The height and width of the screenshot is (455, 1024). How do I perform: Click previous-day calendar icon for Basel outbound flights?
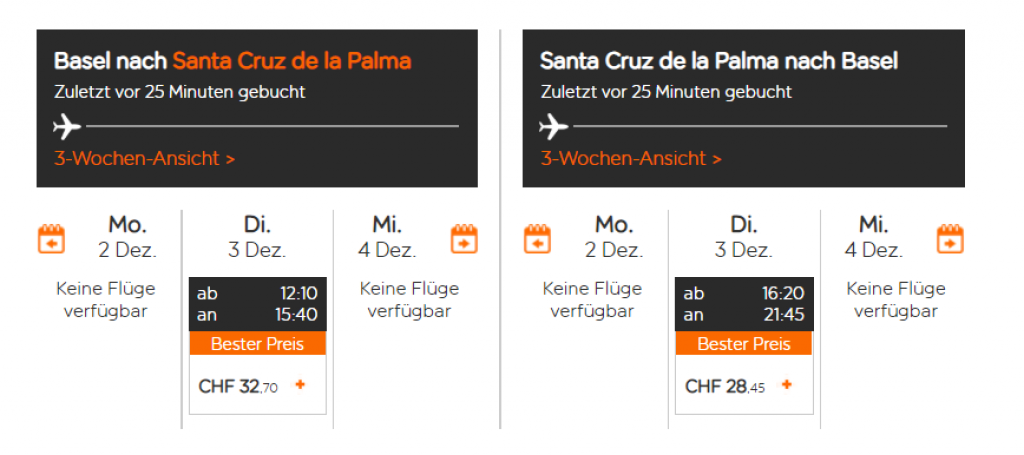pyautogui.click(x=51, y=240)
